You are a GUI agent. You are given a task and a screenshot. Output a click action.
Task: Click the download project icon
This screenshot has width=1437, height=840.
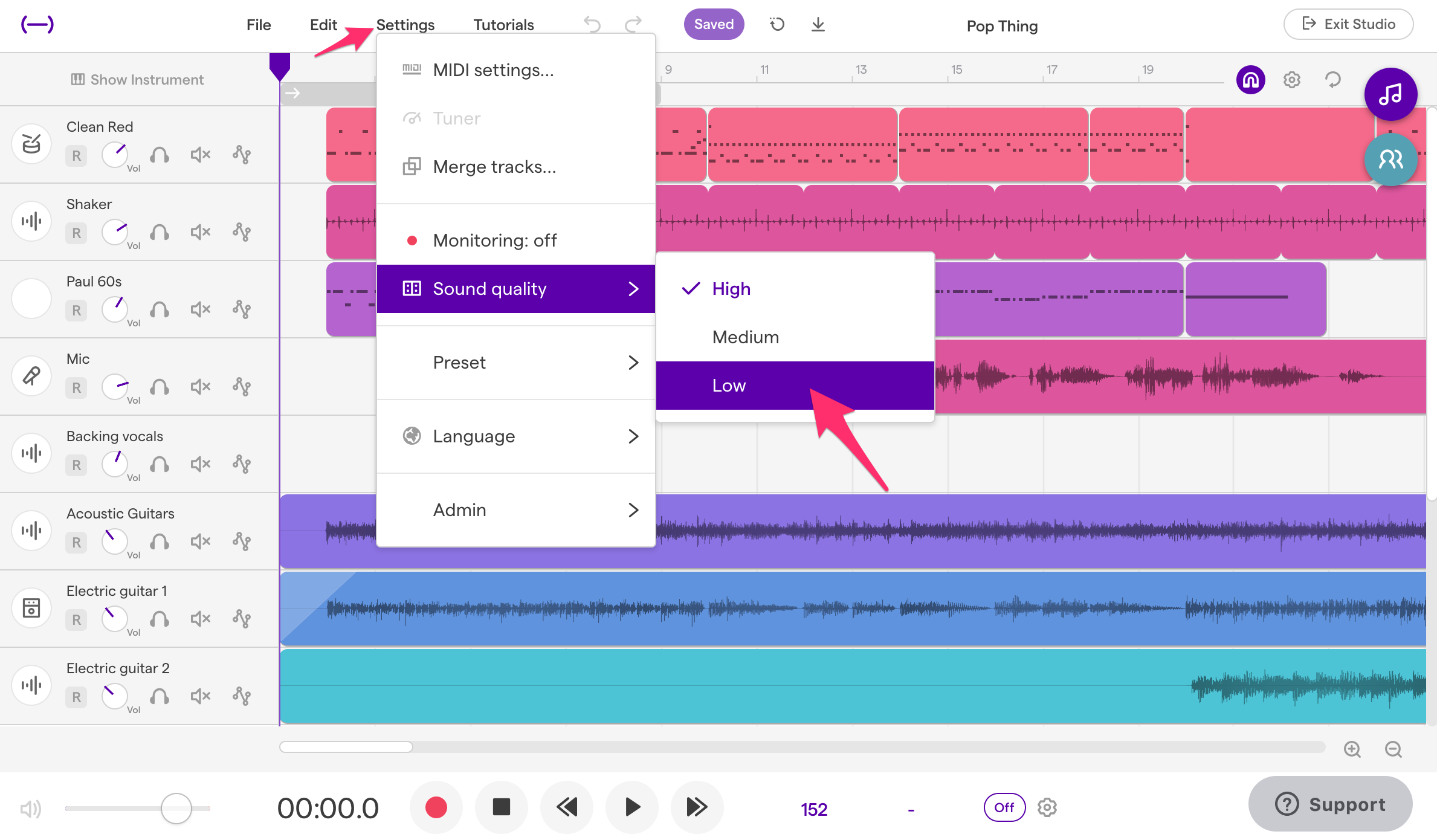click(818, 25)
